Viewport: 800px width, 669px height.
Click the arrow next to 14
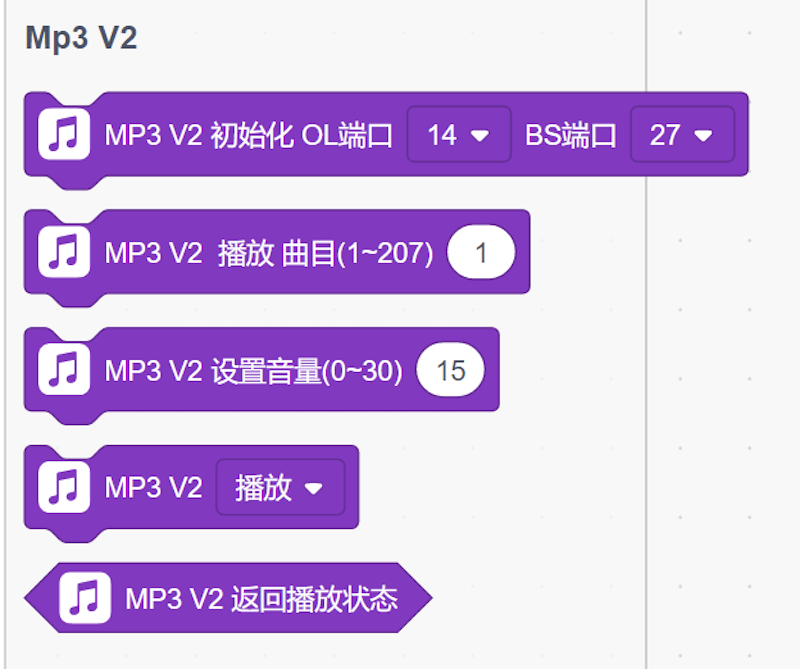coord(480,135)
